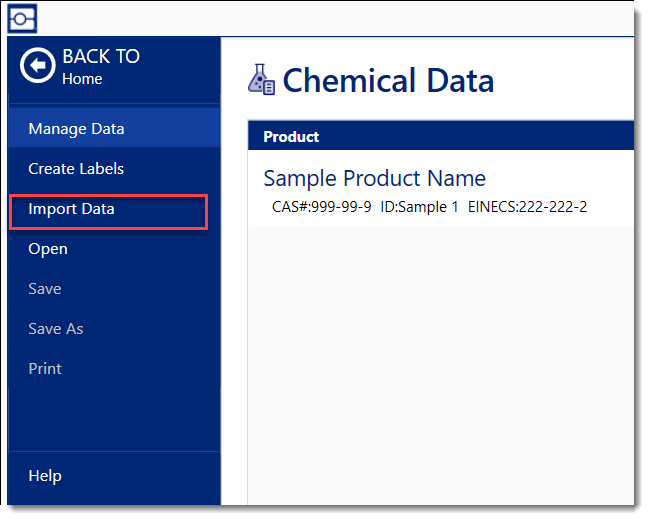Choose Import Data from the sidebar
Screen dimensions: 649x520
pos(72,209)
